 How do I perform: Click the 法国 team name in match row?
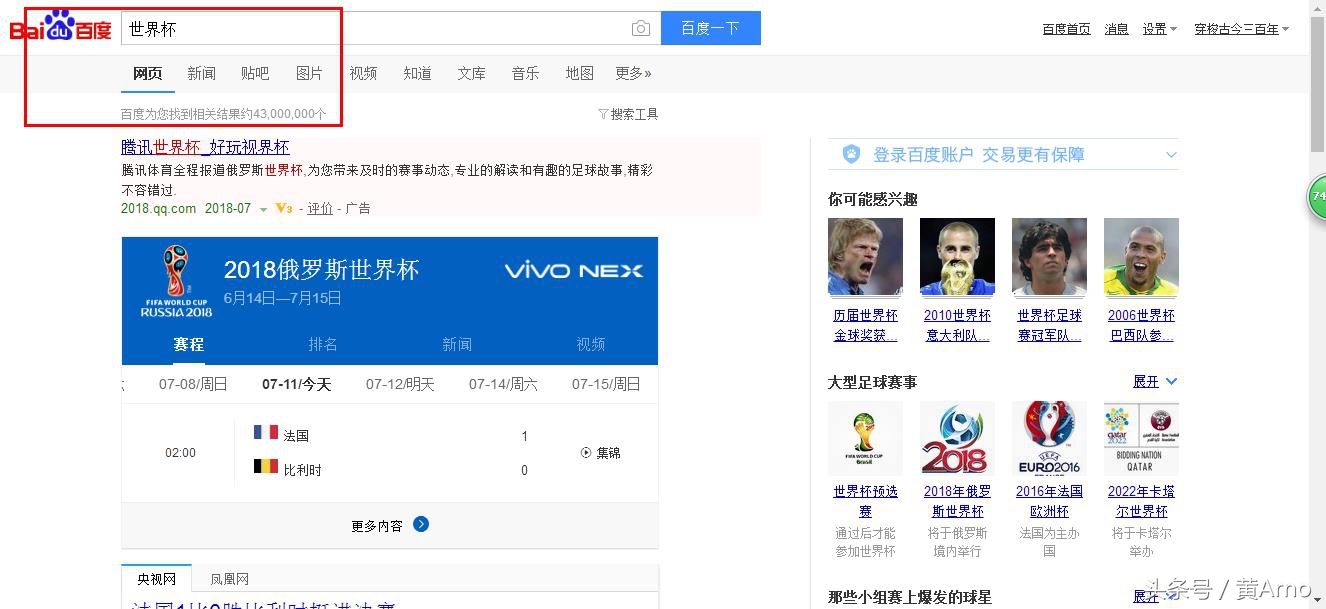pyautogui.click(x=296, y=436)
